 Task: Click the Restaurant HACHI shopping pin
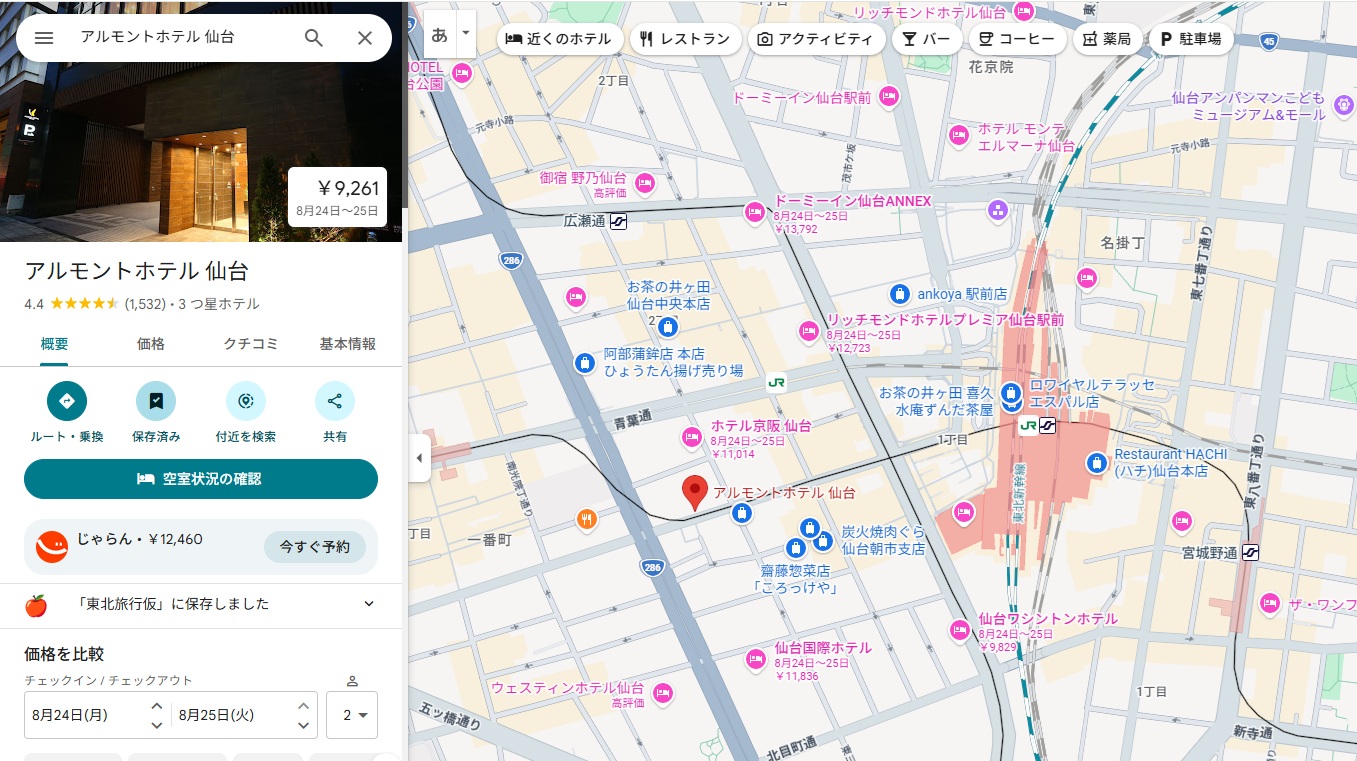point(1097,463)
